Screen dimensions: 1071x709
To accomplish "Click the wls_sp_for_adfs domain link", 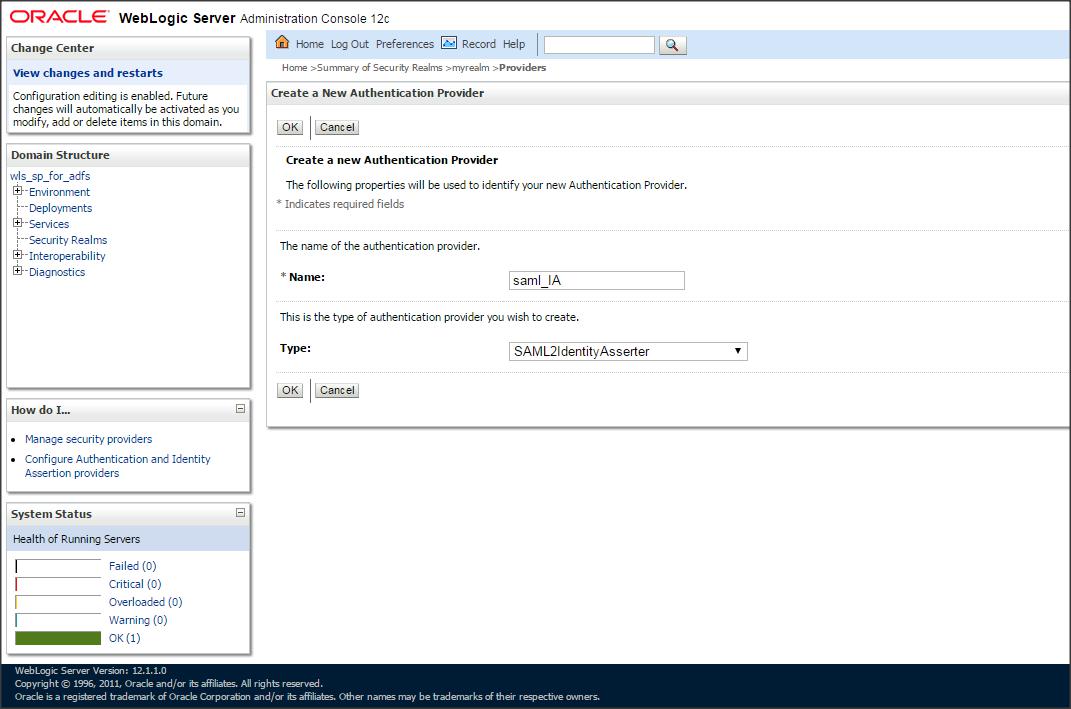I will [x=50, y=176].
